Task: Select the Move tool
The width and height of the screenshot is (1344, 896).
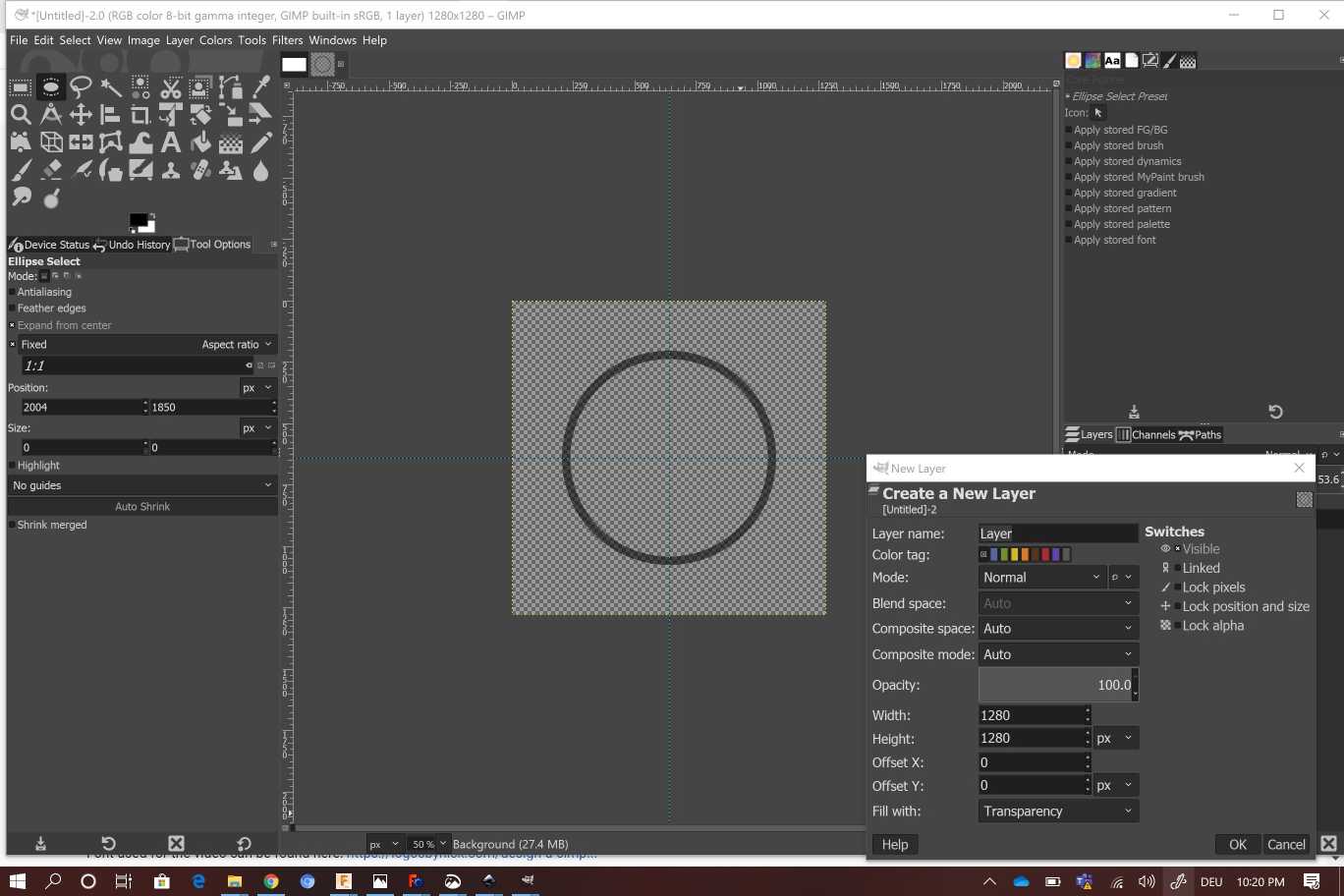Action: click(81, 115)
